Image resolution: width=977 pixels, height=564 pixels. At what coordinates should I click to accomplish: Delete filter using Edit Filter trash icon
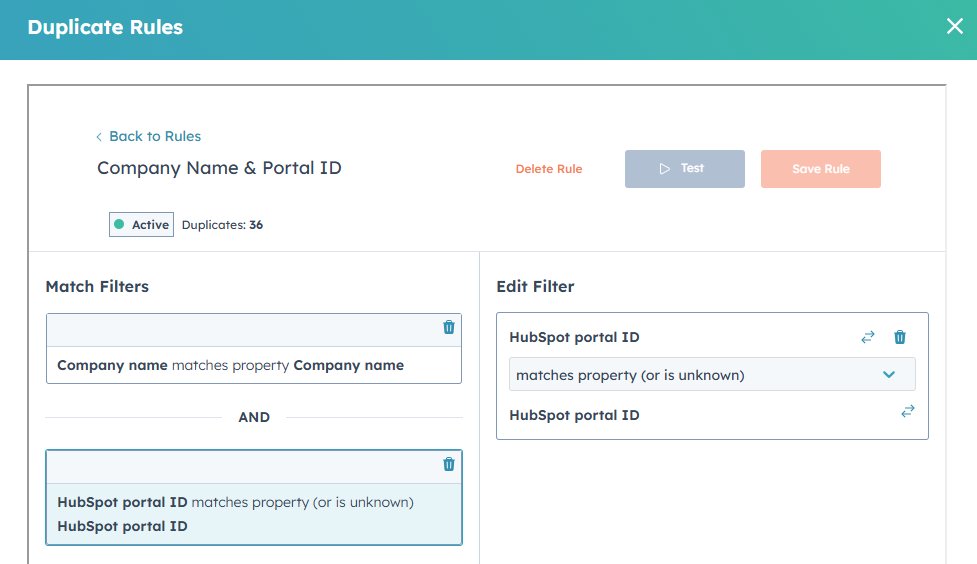(900, 337)
